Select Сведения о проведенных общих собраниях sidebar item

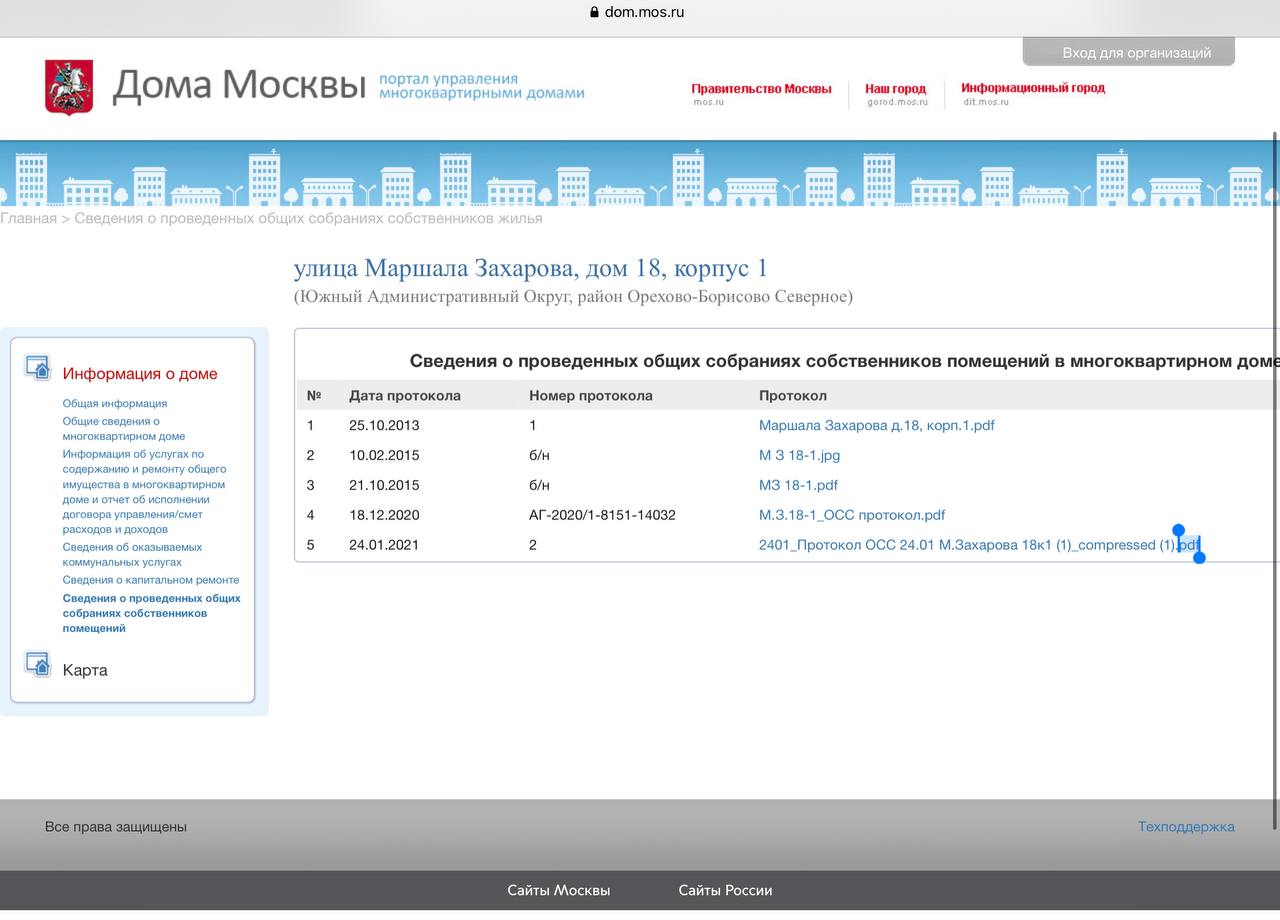152,613
